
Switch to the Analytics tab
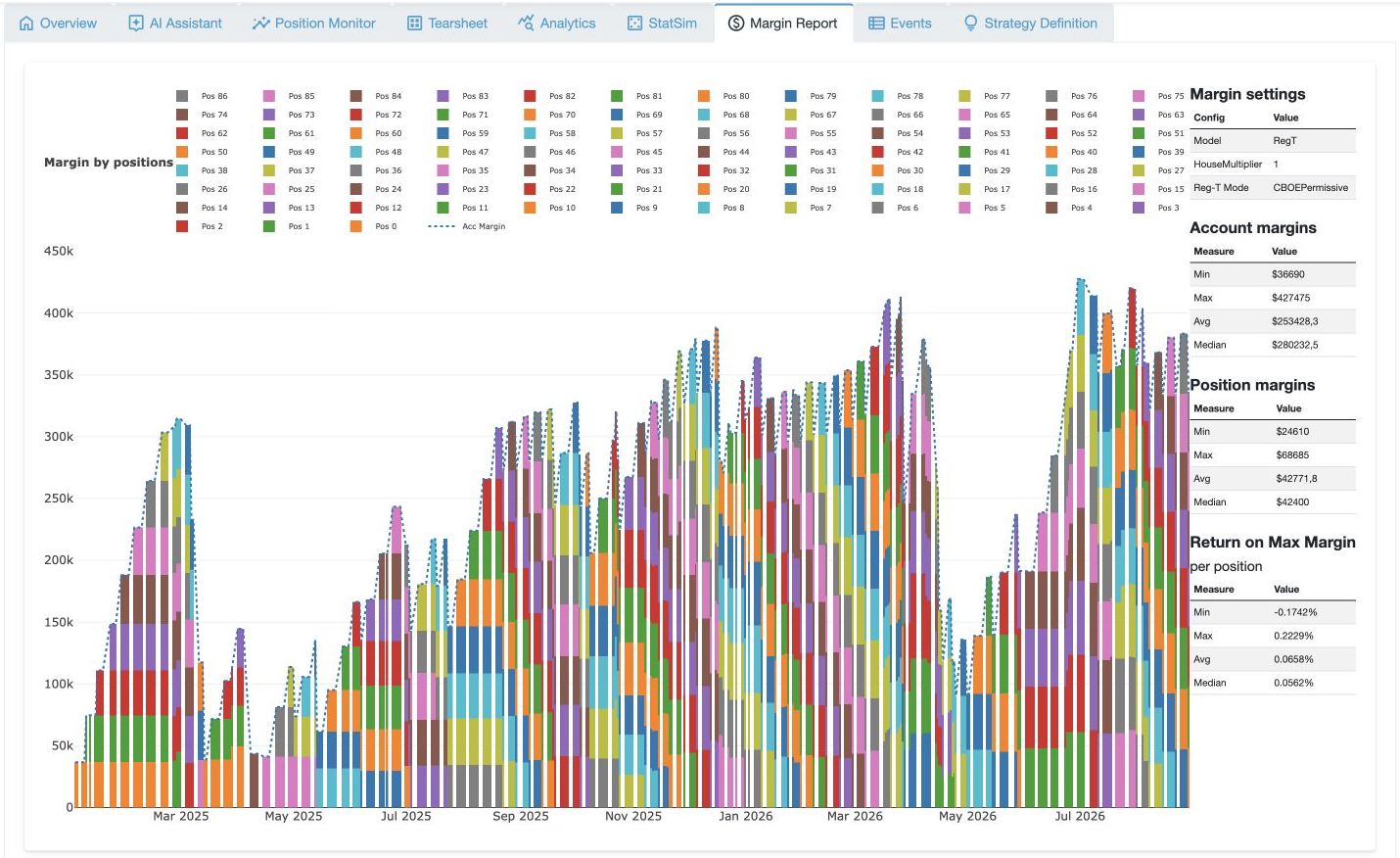pyautogui.click(x=556, y=24)
